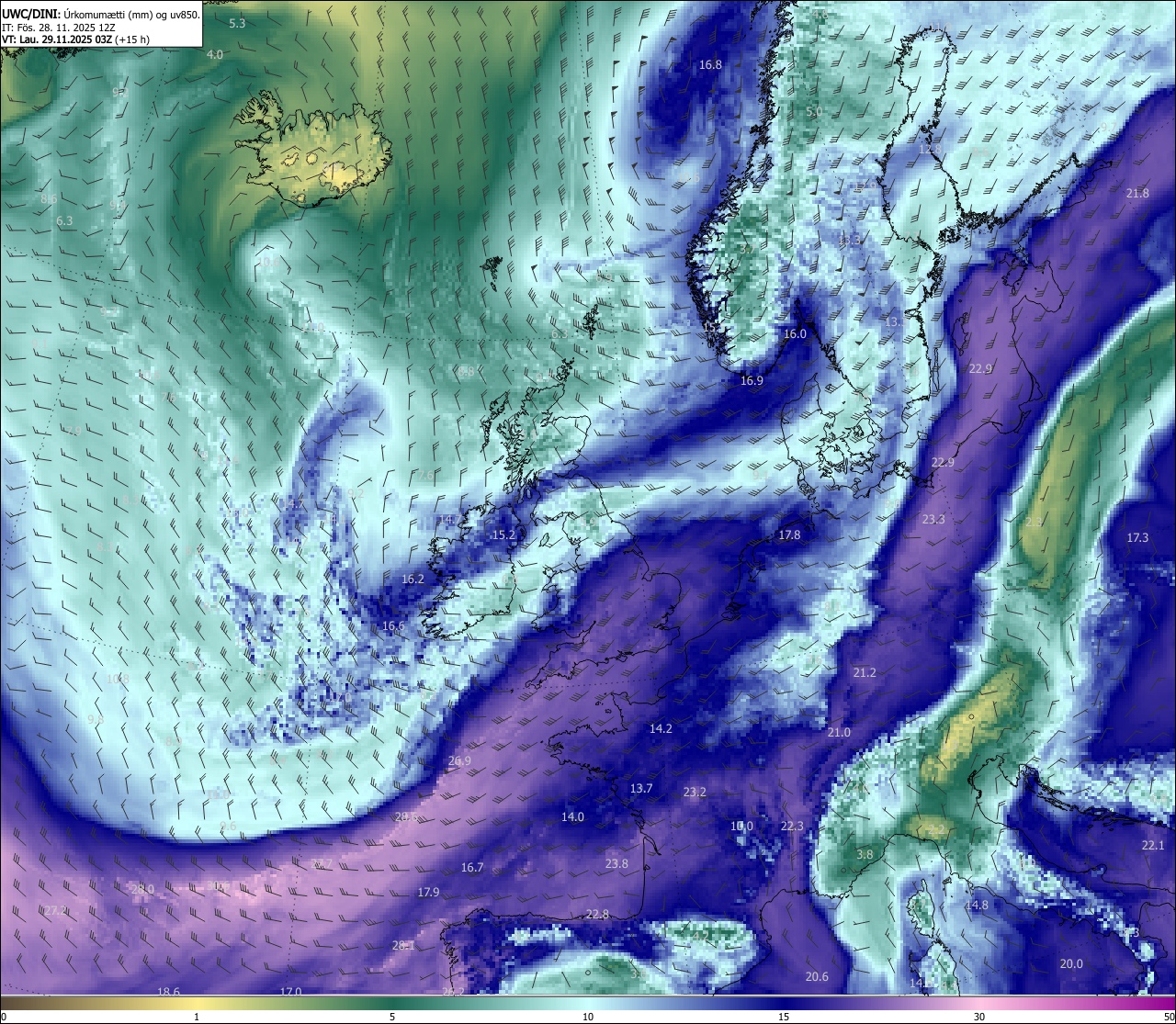Click the 14.2 value in the English Channel
Image resolution: width=1176 pixels, height=1024 pixels.
[661, 729]
